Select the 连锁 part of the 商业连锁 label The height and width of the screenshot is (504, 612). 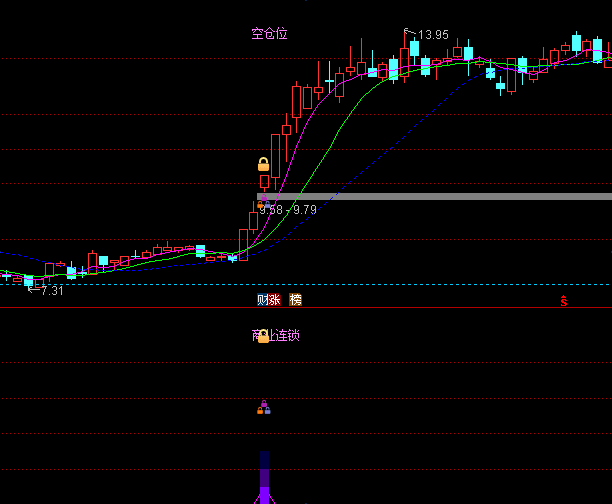click(288, 335)
